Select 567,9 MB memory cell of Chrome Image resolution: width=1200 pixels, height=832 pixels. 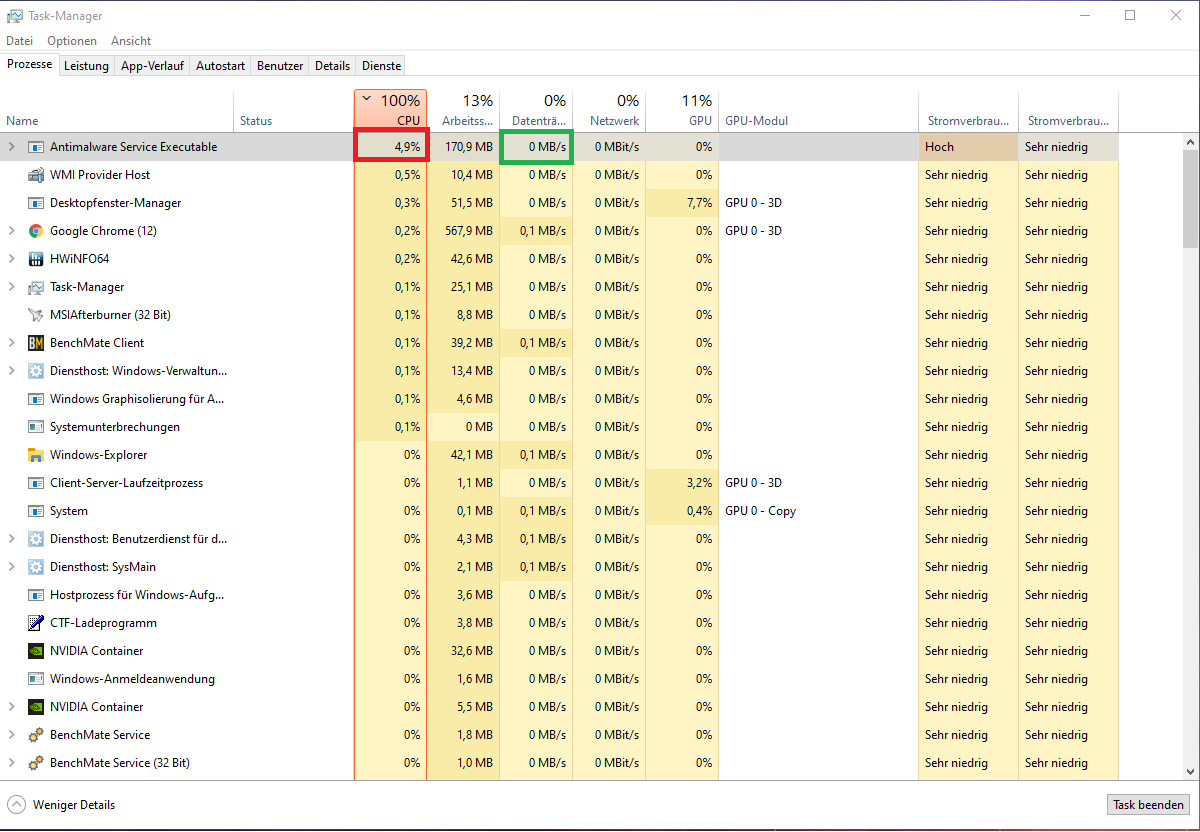[464, 231]
